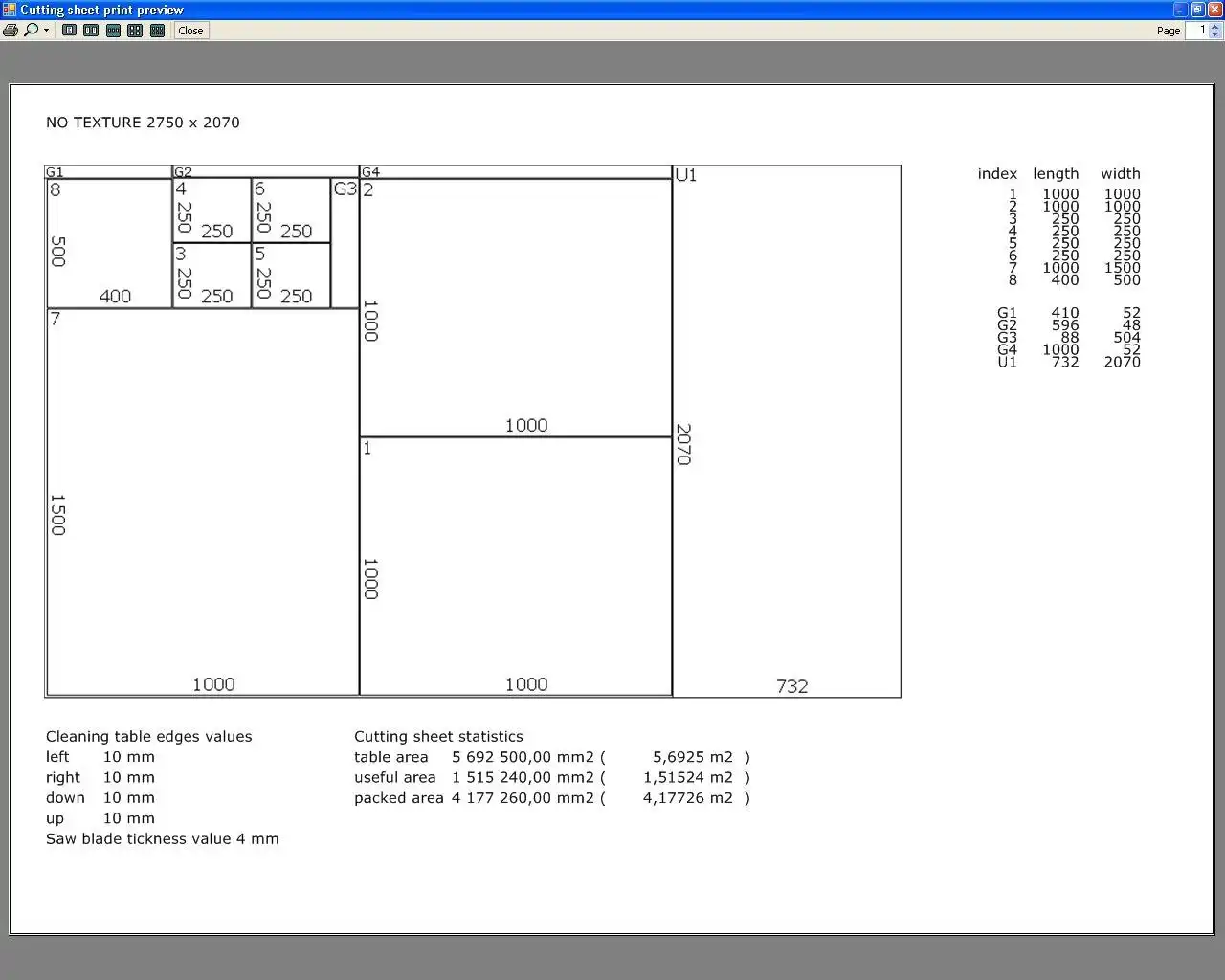Select the G4 label above piece 2
This screenshot has height=980, width=1225.
click(370, 172)
